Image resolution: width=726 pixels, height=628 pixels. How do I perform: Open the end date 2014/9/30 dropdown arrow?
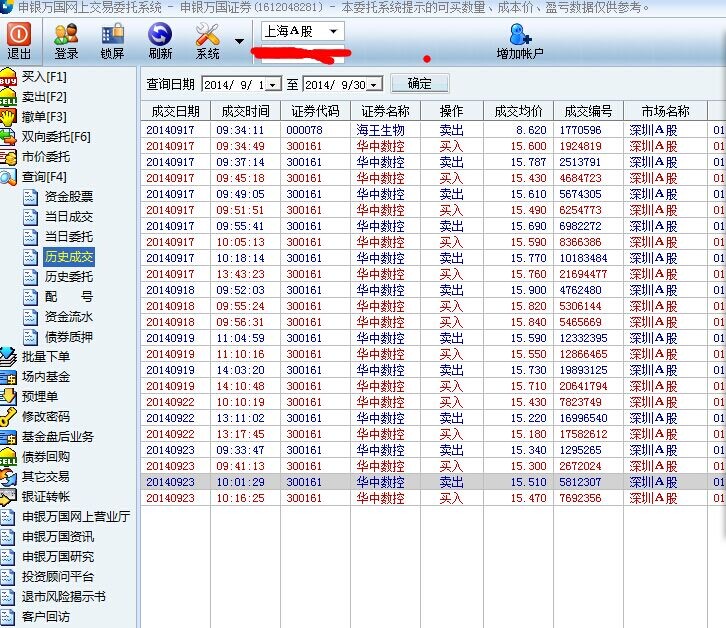[375, 85]
